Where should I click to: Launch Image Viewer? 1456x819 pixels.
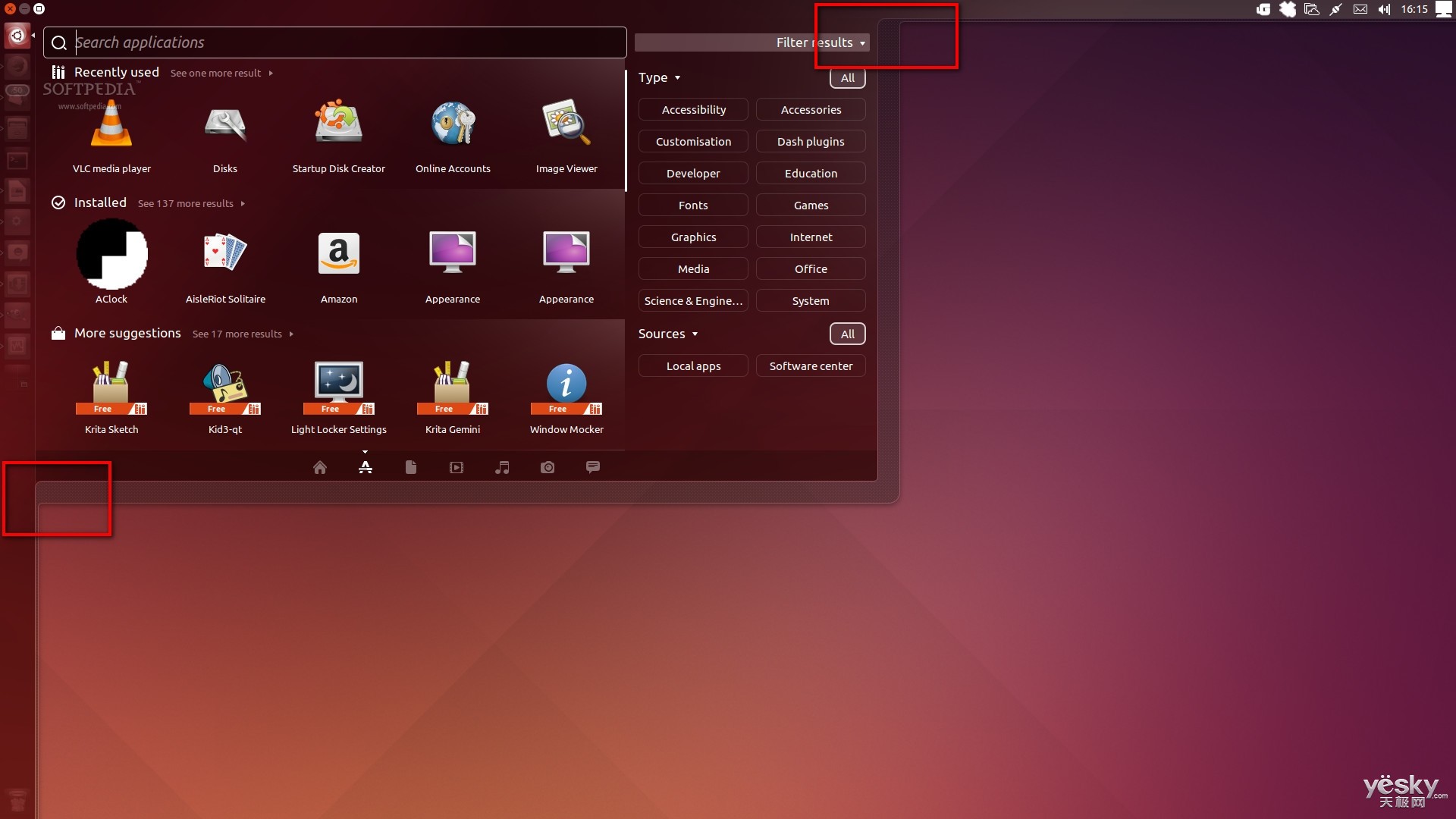(566, 136)
